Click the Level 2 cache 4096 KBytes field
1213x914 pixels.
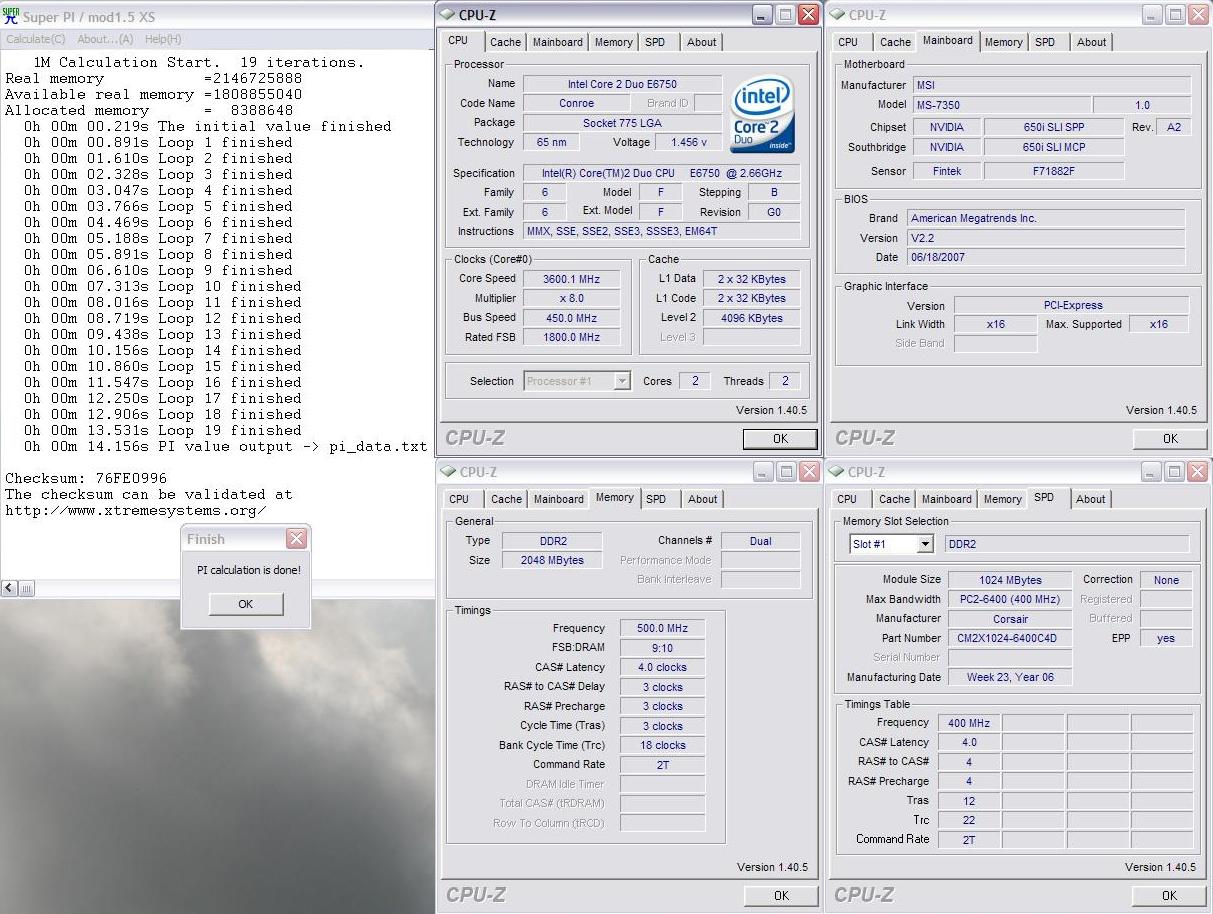(751, 318)
